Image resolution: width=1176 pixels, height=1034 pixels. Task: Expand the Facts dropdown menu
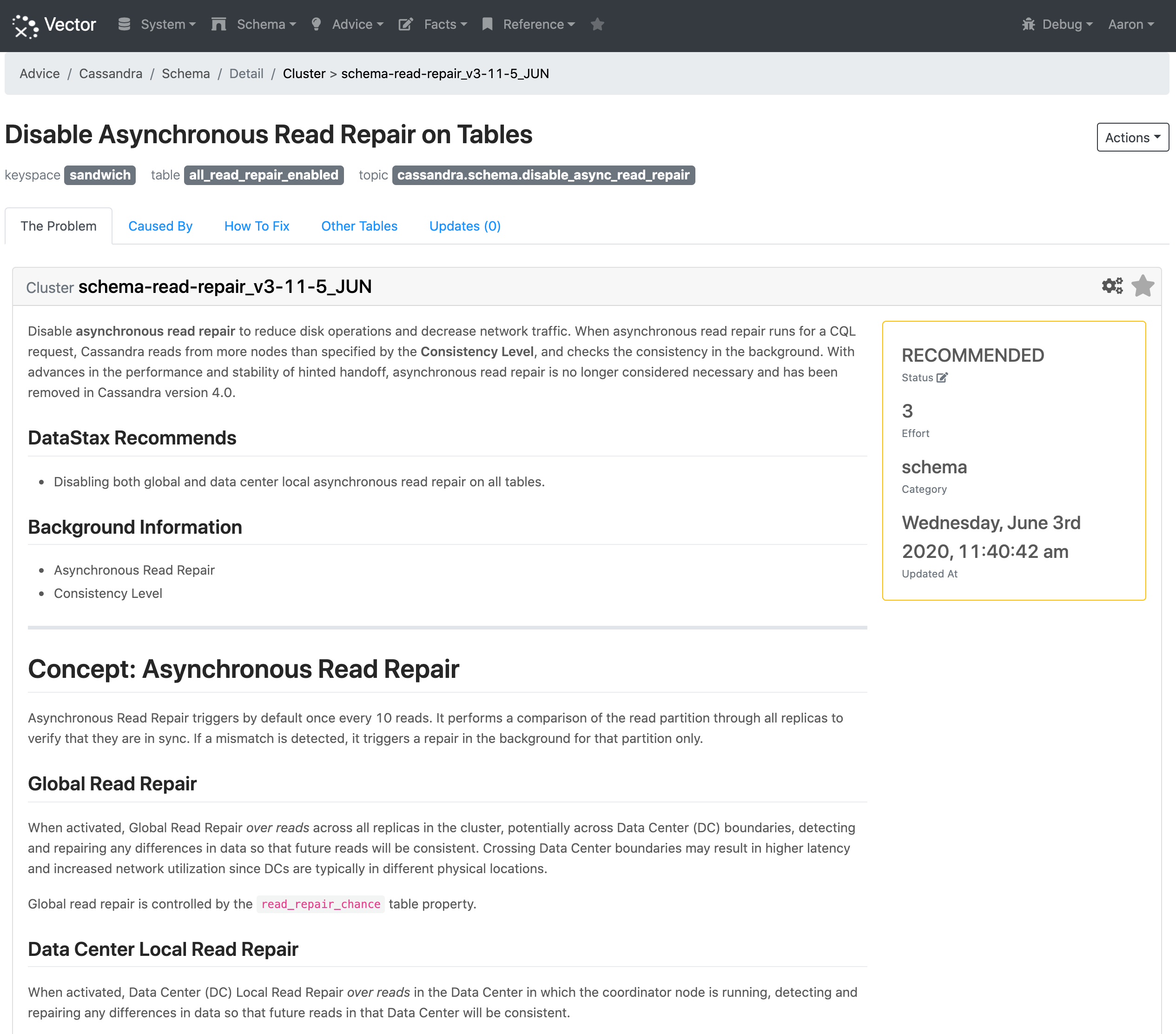pyautogui.click(x=445, y=24)
